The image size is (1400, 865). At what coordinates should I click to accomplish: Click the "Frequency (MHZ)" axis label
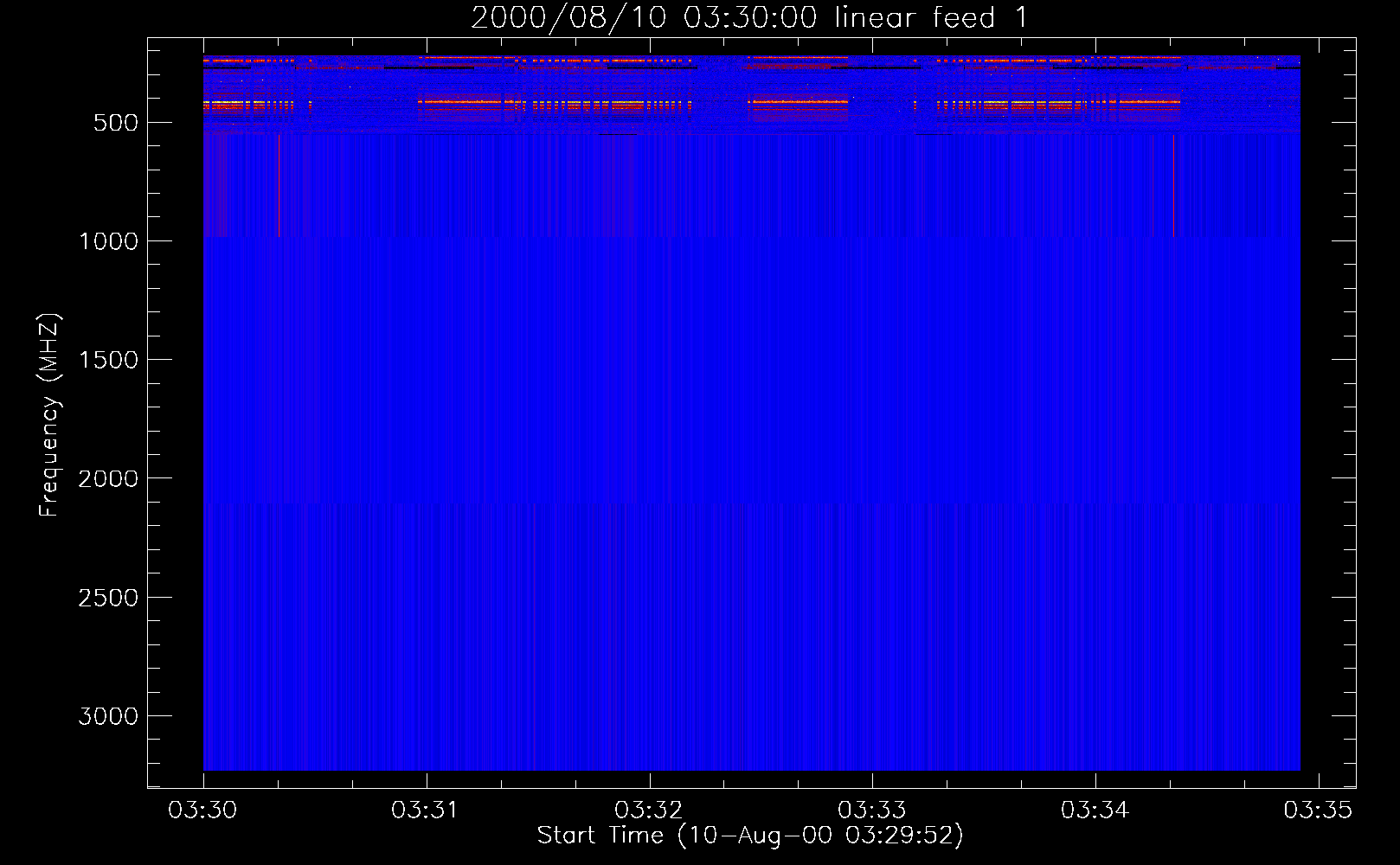(x=50, y=415)
